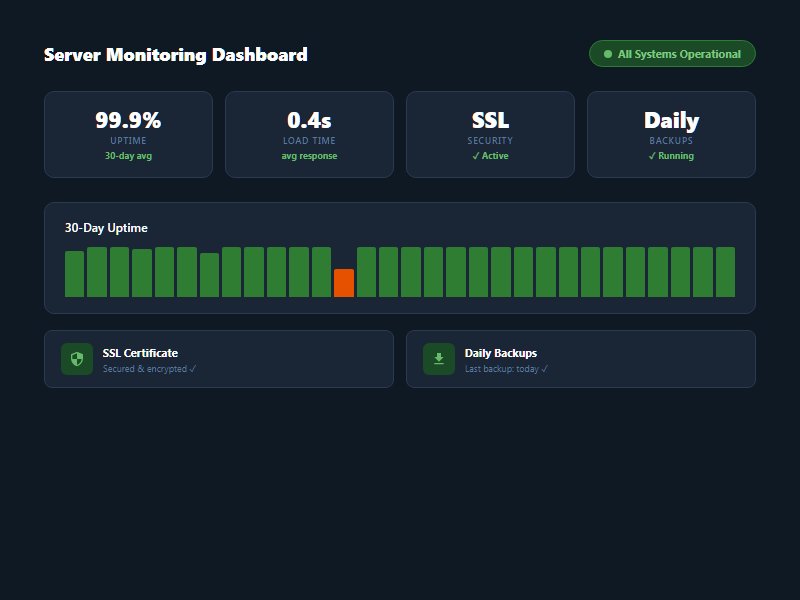800x600 pixels.
Task: Click the last bar of the uptime chart
Action: [725, 272]
